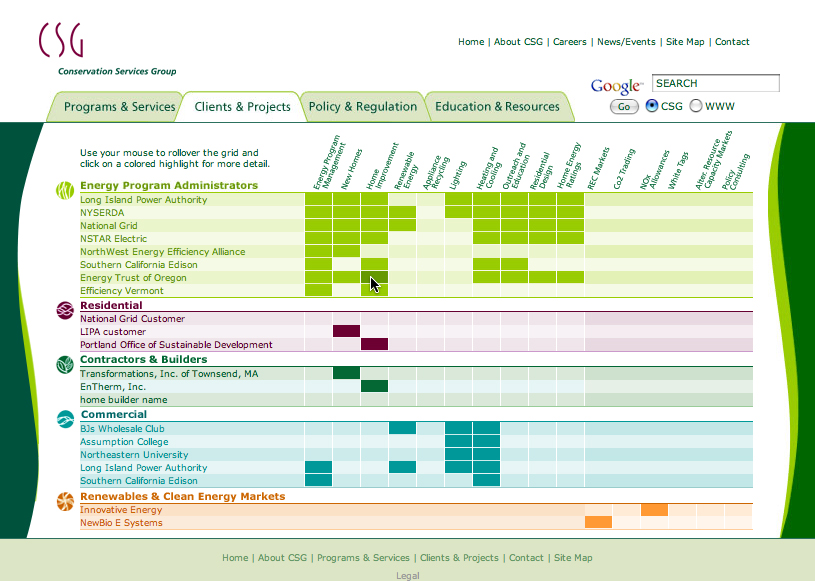
Task: Click the Policy Consulting column header
Action: 736,171
